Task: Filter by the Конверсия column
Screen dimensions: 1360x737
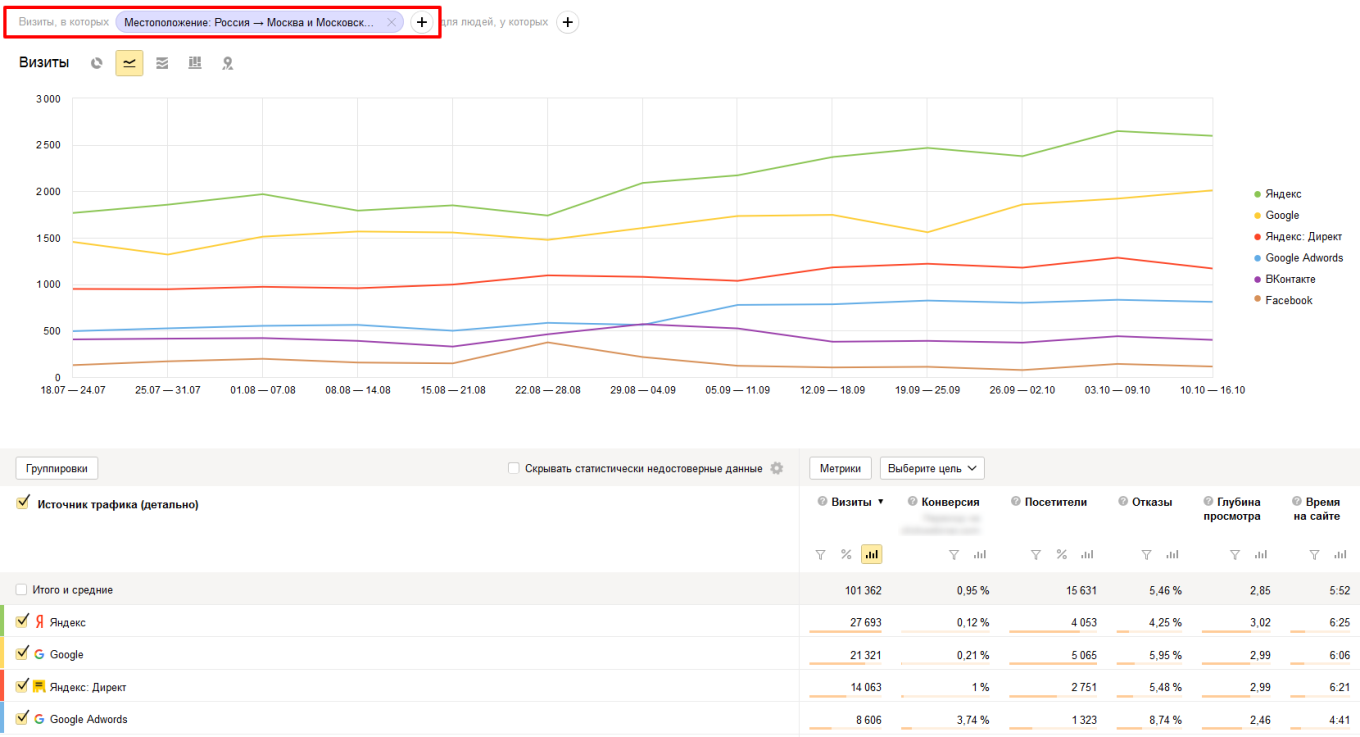Action: pyautogui.click(x=954, y=554)
